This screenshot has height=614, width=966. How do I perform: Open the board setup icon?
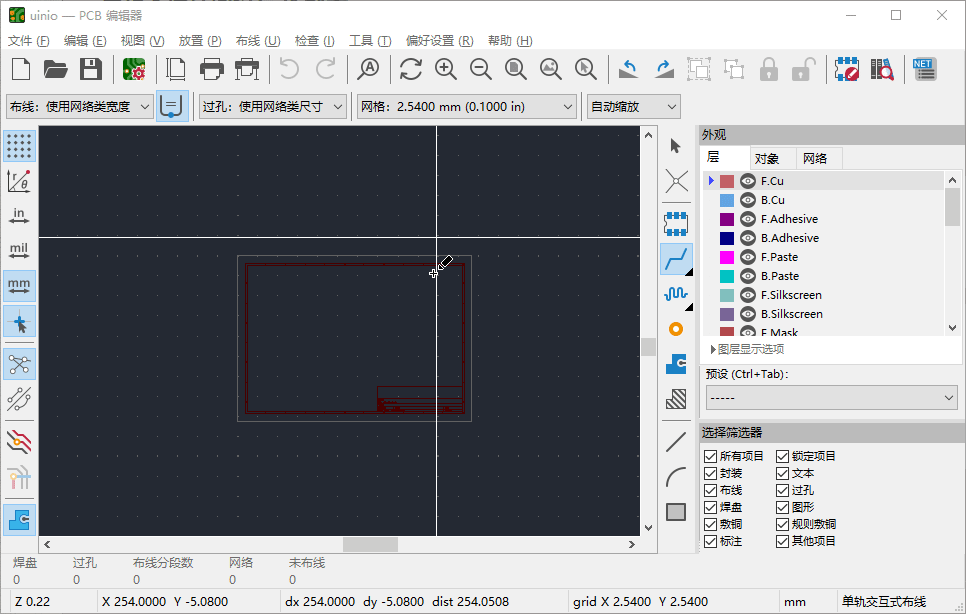coord(134,69)
